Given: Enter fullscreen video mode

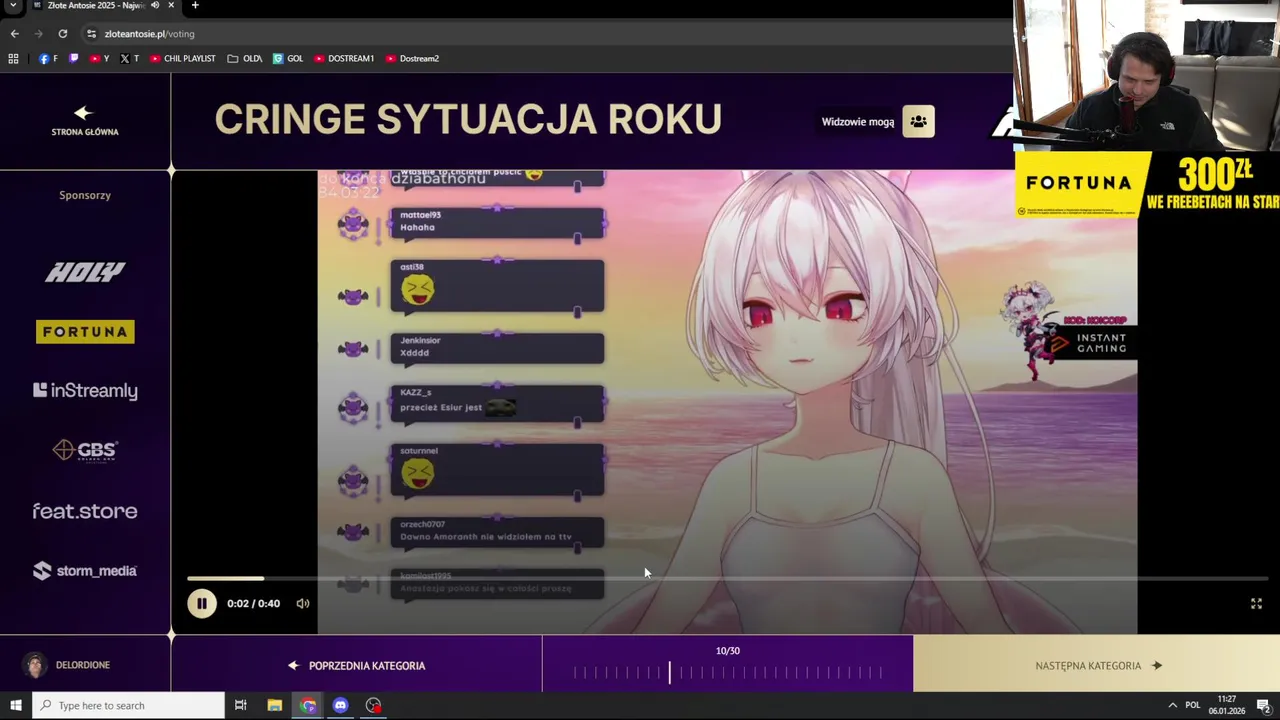Looking at the screenshot, I should pos(1256,603).
